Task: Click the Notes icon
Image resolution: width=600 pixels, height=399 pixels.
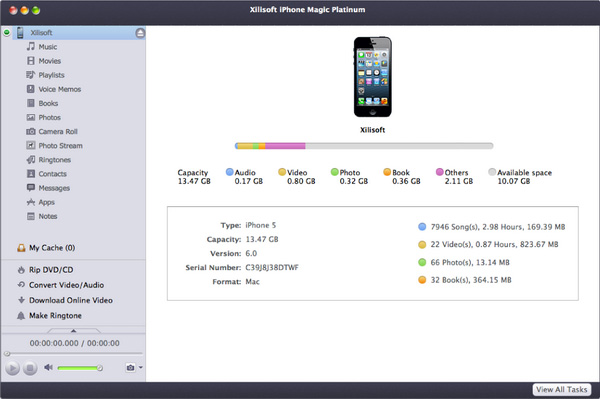Action: pos(31,216)
